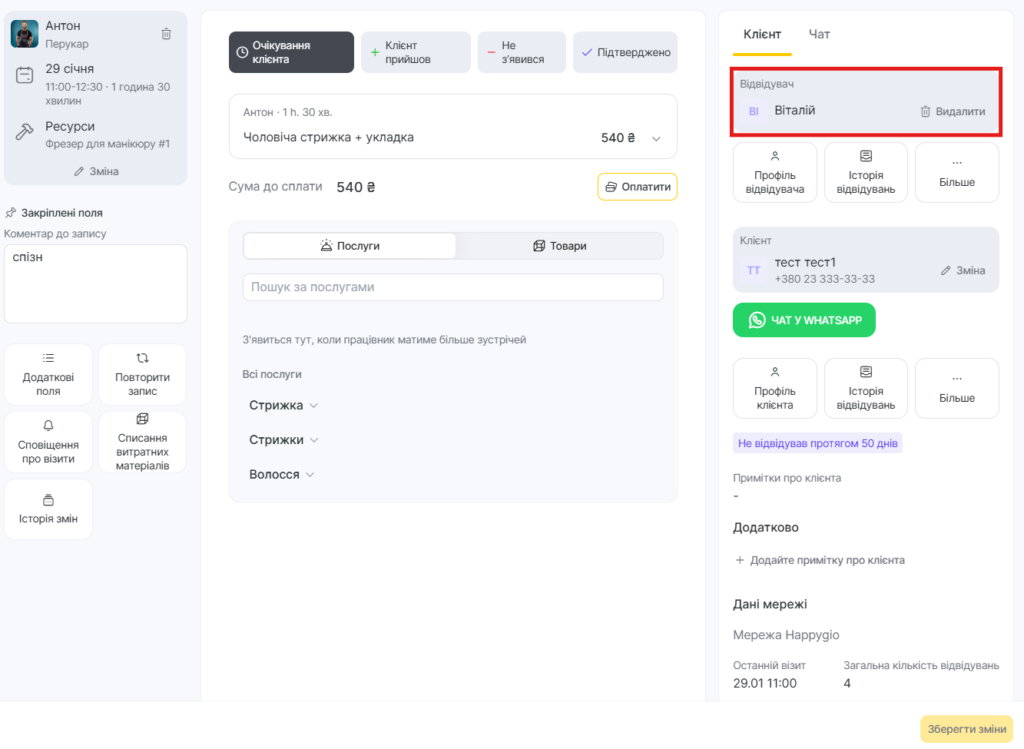Viewport: 1024px width, 749px height.
Task: Open Профіль відвідувача
Action: click(775, 173)
